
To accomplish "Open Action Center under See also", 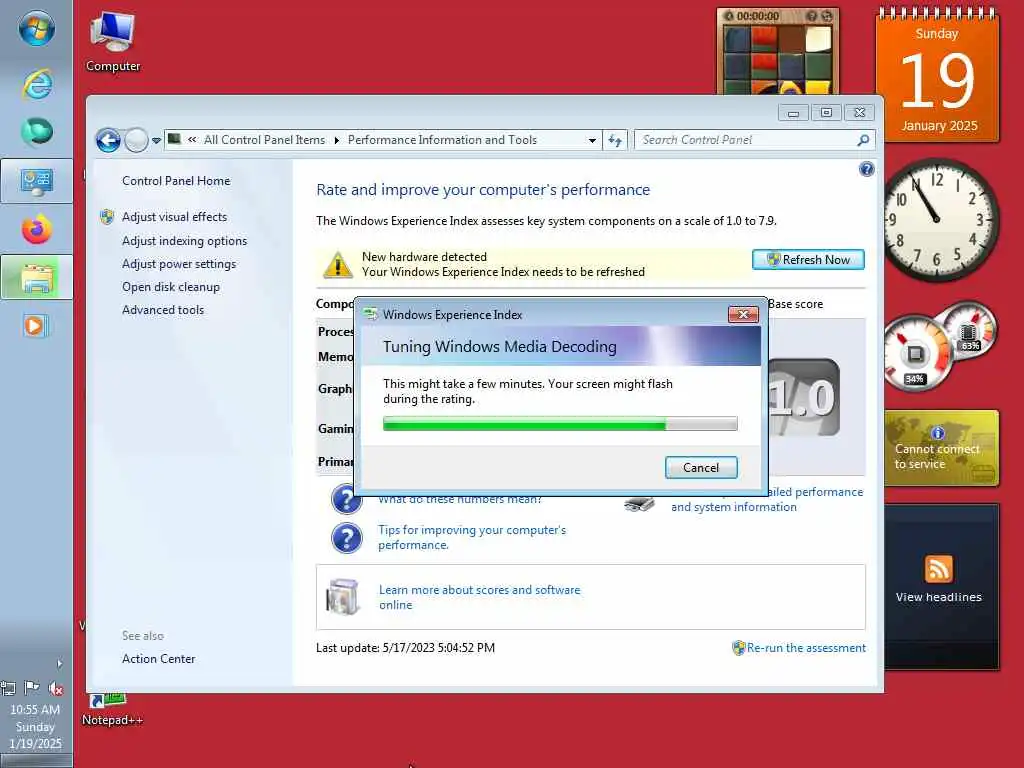I will (x=158, y=659).
